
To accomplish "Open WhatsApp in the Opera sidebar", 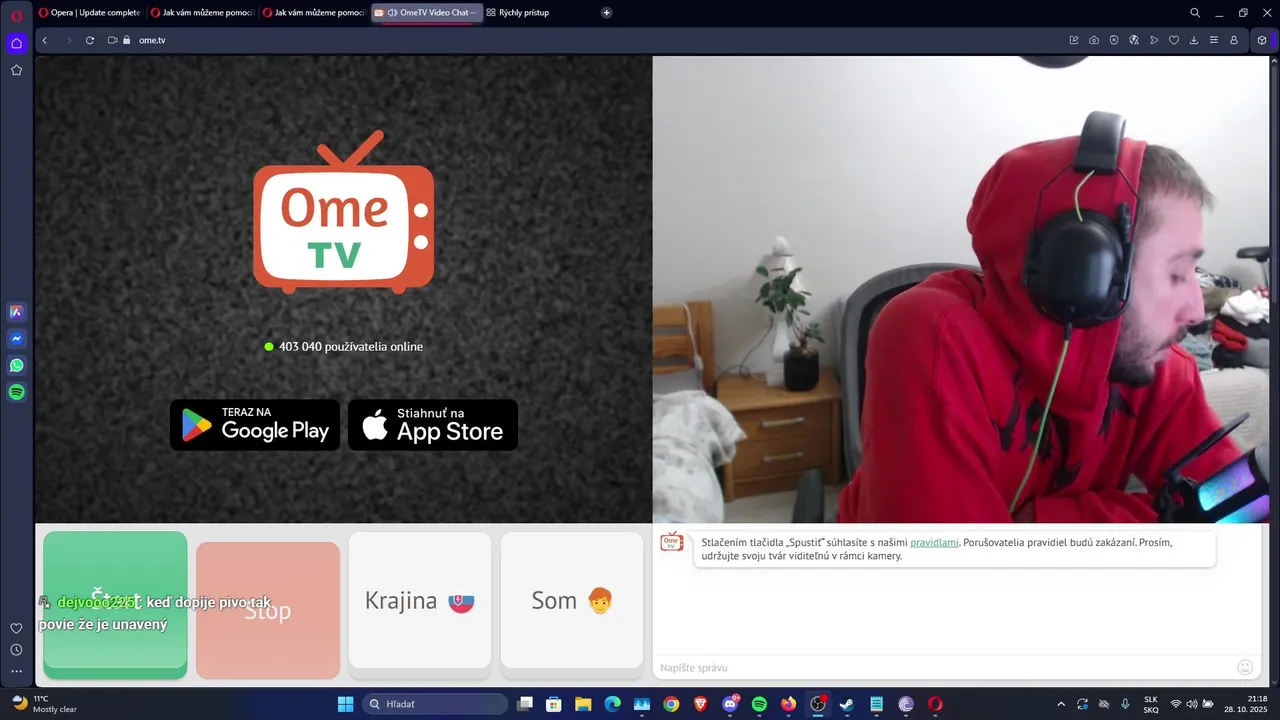I will (x=16, y=366).
